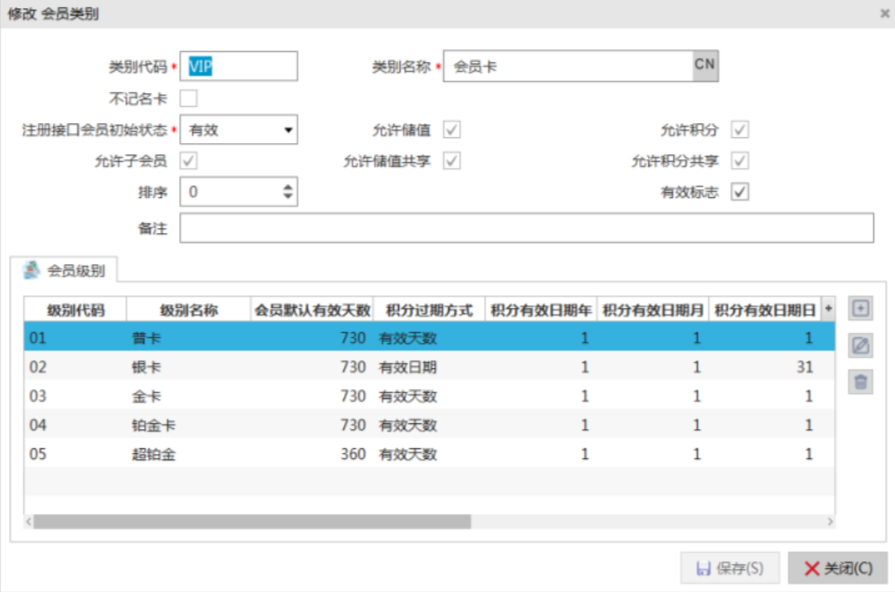The image size is (895, 592).
Task: Toggle the 不记名卡 checkbox
Action: 188,98
